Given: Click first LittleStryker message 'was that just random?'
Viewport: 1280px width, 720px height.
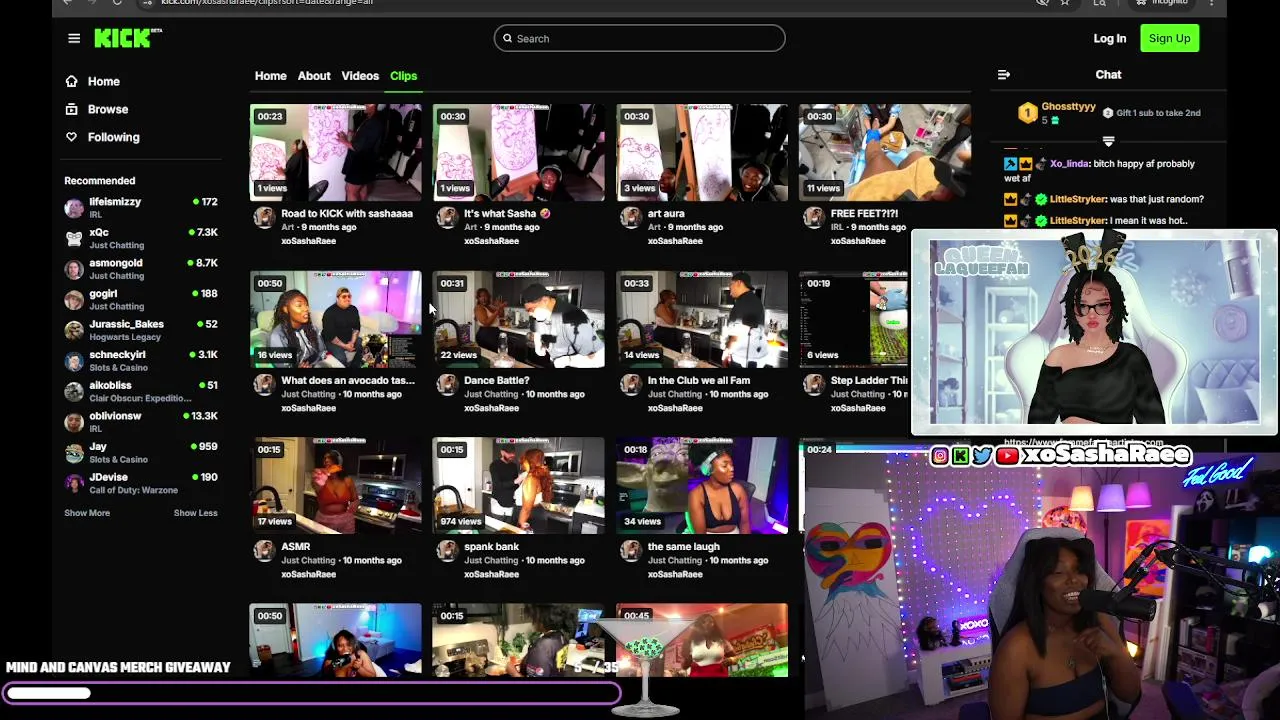Looking at the screenshot, I should click(x=1158, y=199).
